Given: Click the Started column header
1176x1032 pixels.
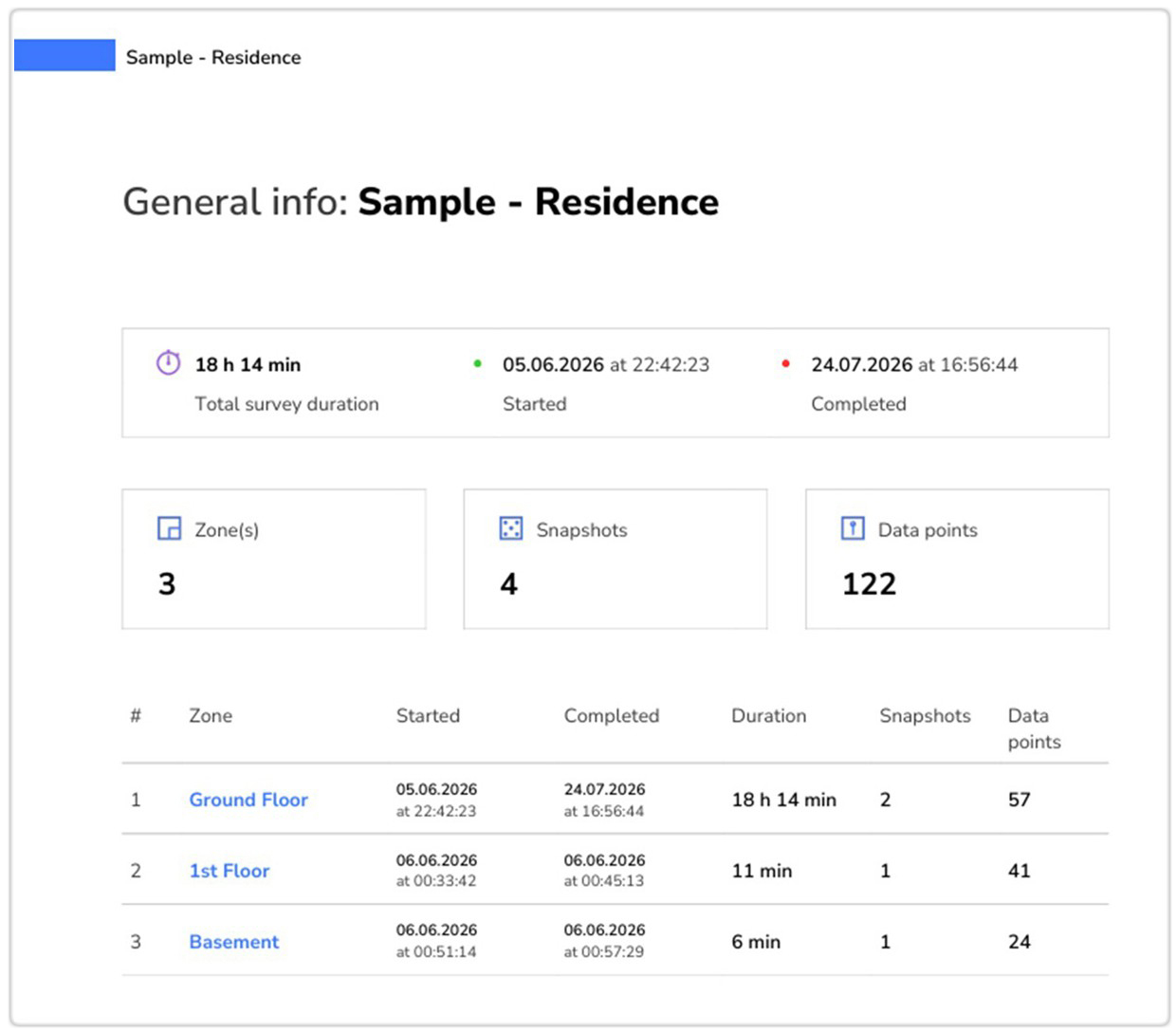Looking at the screenshot, I should 428,716.
